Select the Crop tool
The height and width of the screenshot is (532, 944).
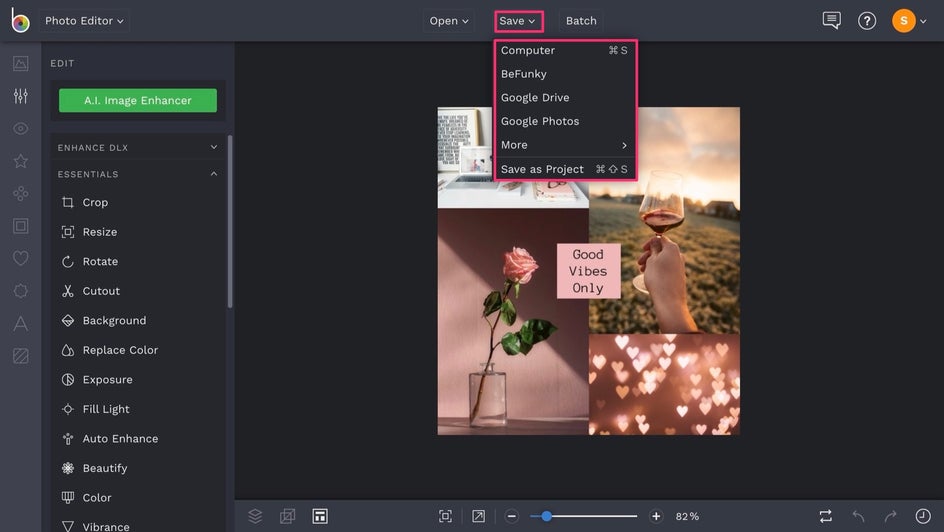coord(138,202)
